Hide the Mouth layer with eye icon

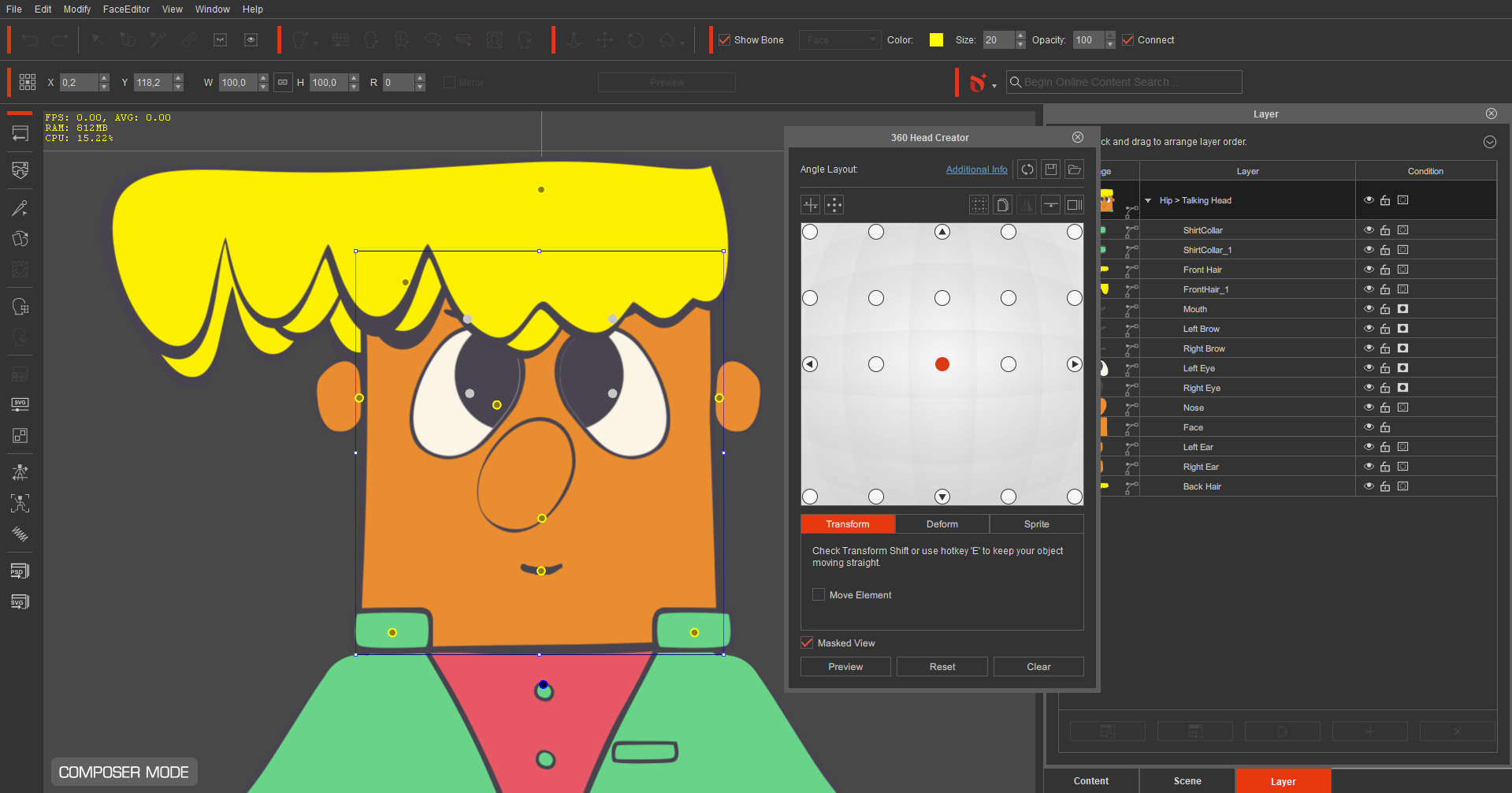point(1369,309)
